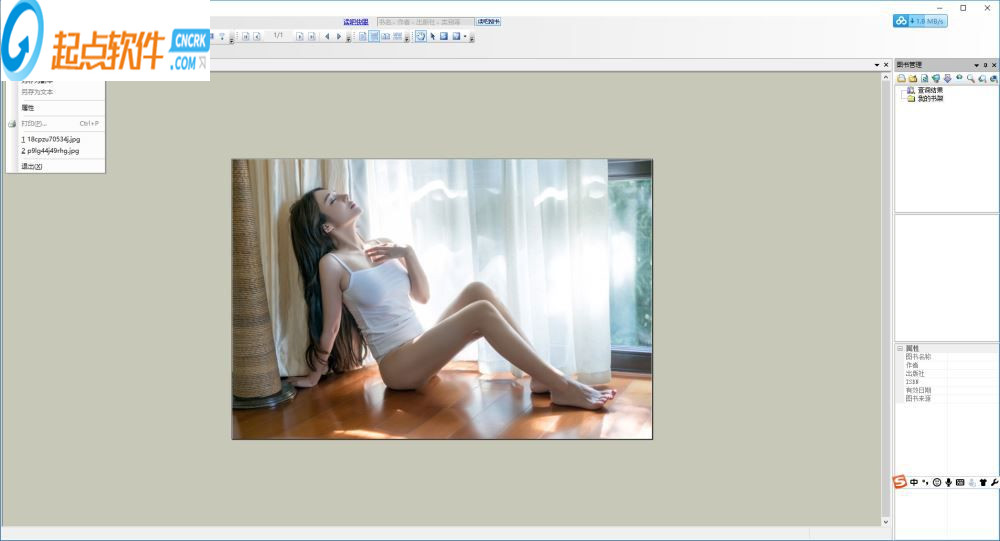Click document page icon in 图书管理 toolbar
The height and width of the screenshot is (541, 1000).
(925, 78)
